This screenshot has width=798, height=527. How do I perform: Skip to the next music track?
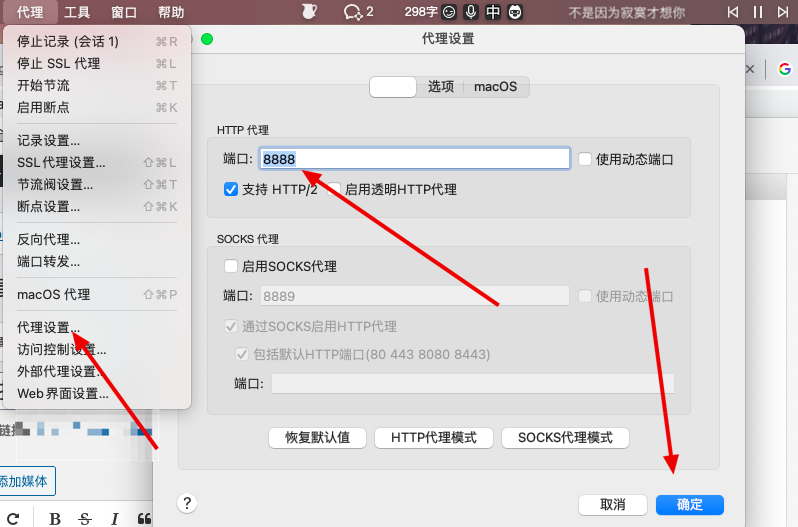tap(782, 12)
